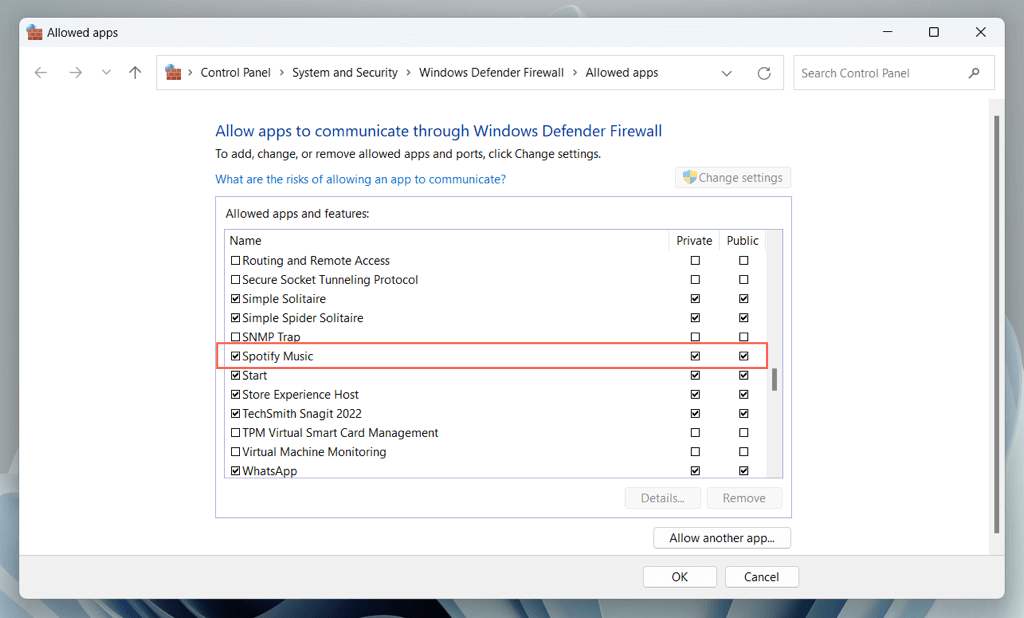Image resolution: width=1024 pixels, height=618 pixels.
Task: Click the forward navigation arrow
Action: click(x=75, y=73)
